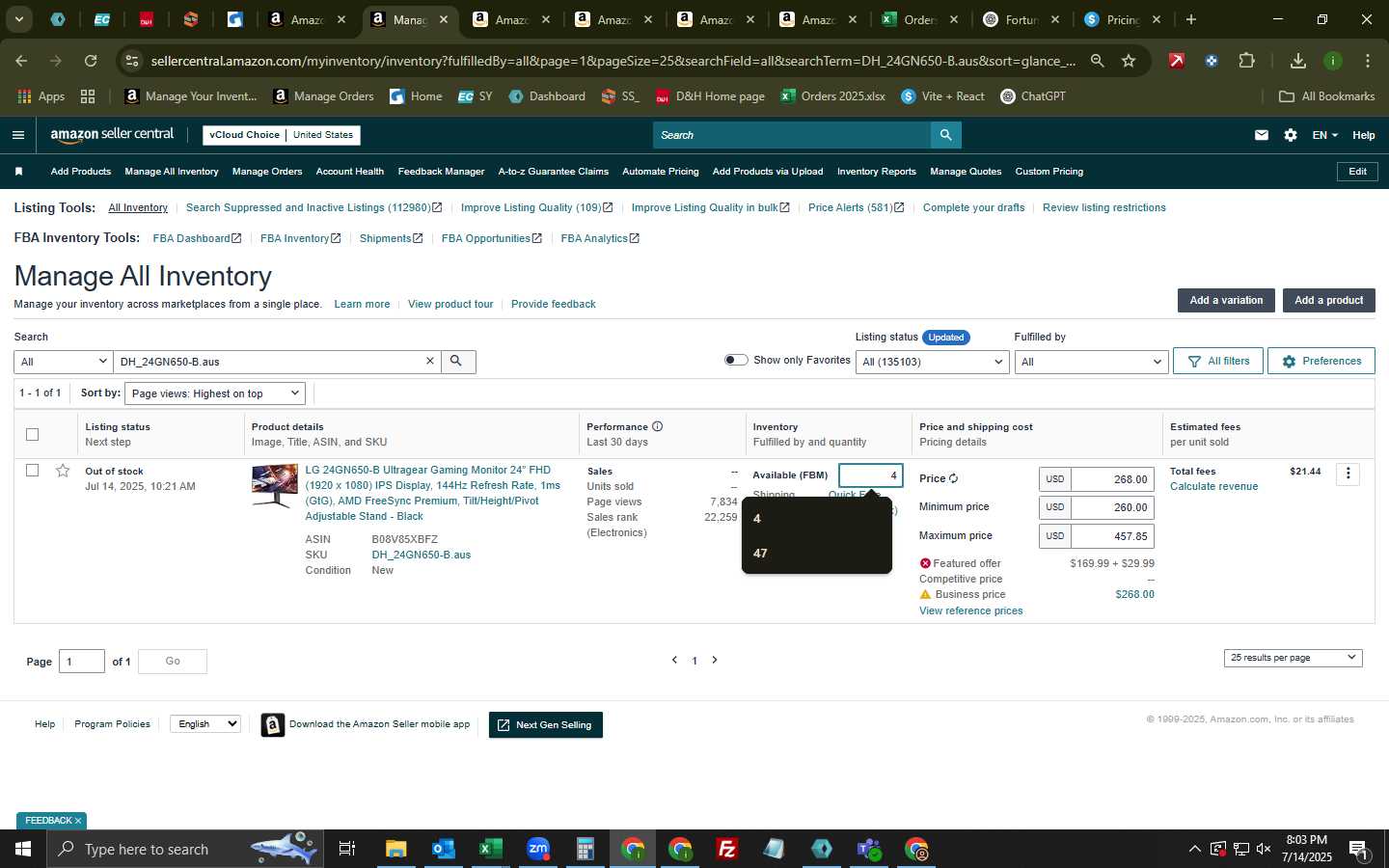
Task: Open Inventory Reports menu item
Action: (877, 172)
